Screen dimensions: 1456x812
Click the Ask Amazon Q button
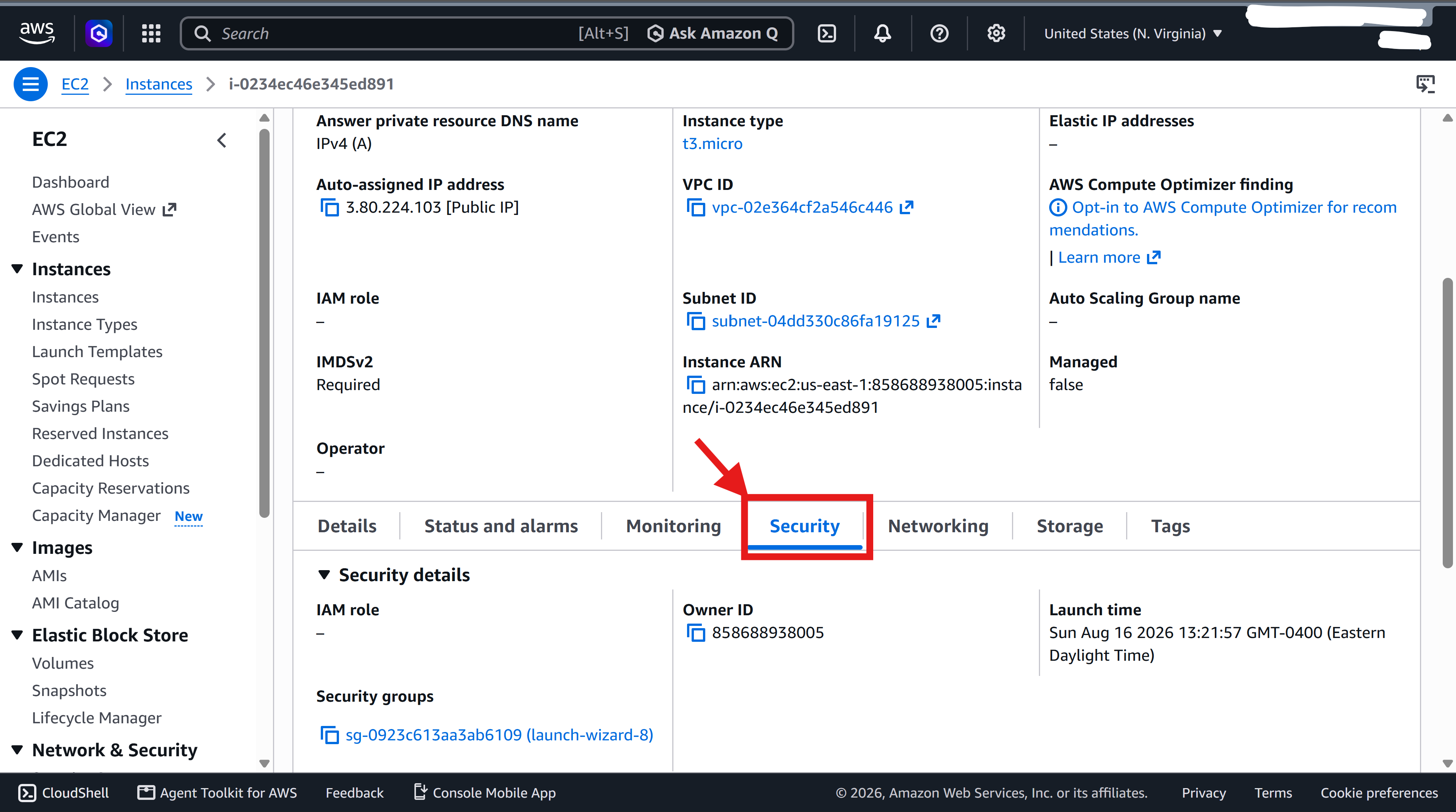(713, 33)
